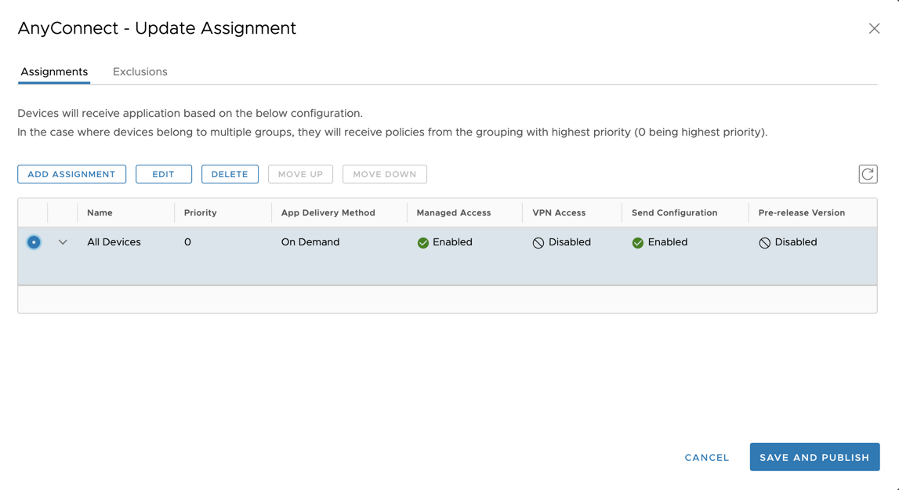Click the priority value 0 cell
The width and height of the screenshot is (899, 491).
[187, 242]
